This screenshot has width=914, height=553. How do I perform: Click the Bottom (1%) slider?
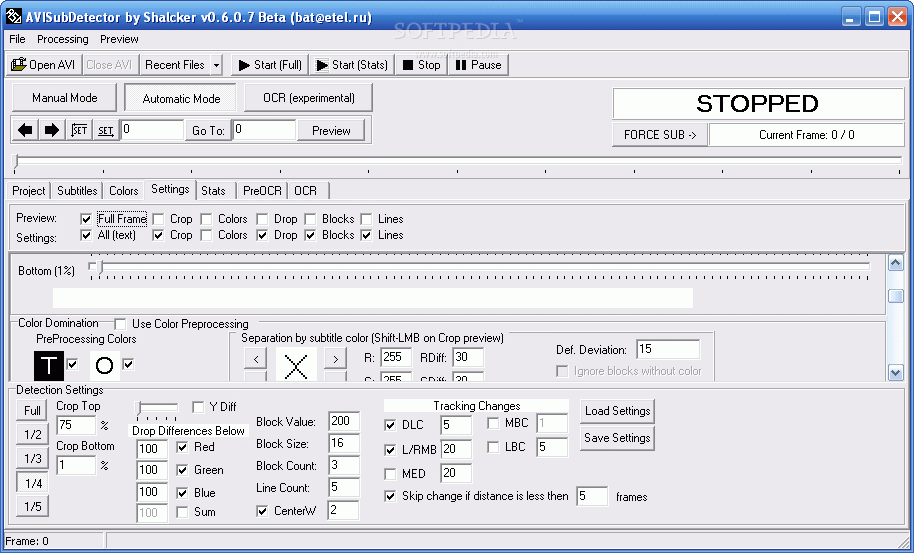coord(480,267)
